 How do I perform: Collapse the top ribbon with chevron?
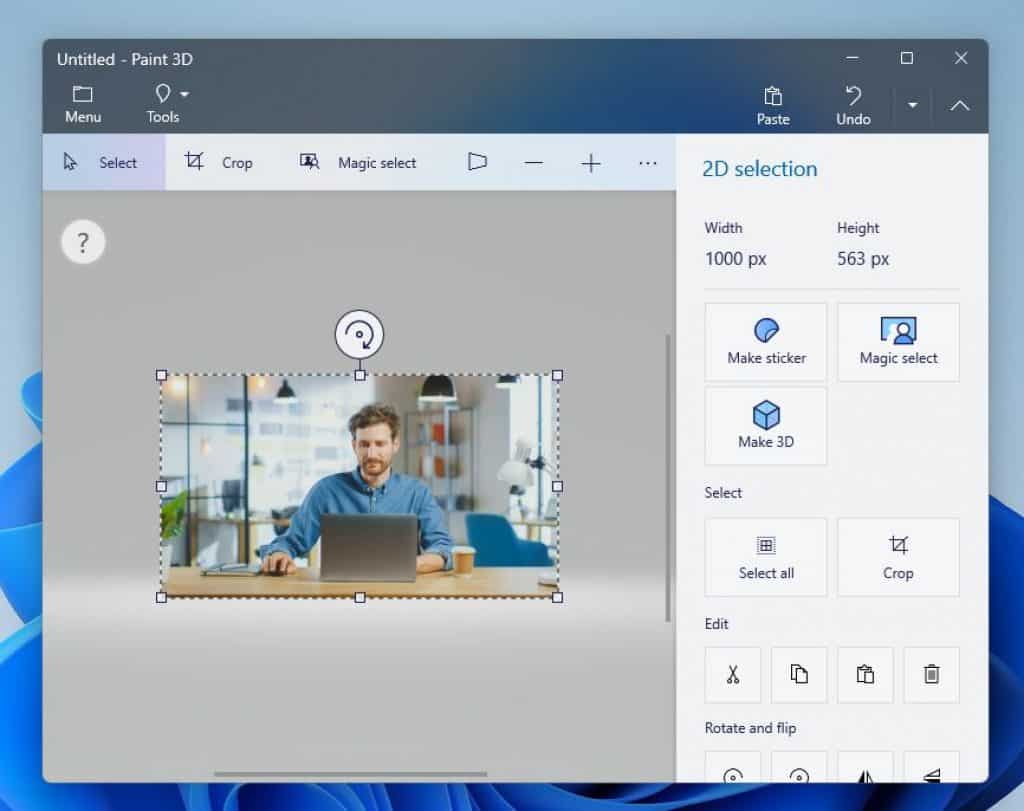pos(959,105)
